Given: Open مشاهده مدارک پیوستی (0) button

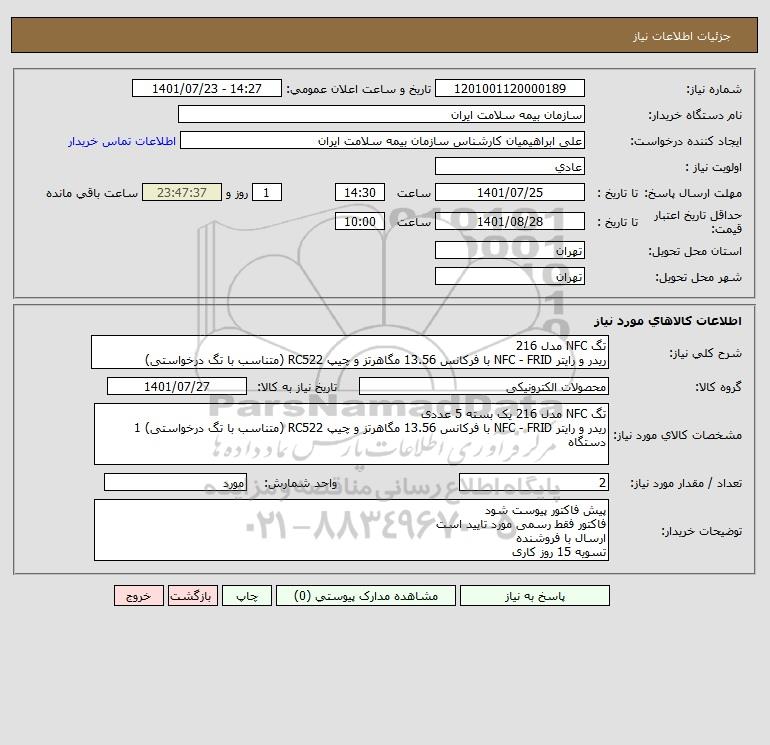Looking at the screenshot, I should pyautogui.click(x=366, y=596).
